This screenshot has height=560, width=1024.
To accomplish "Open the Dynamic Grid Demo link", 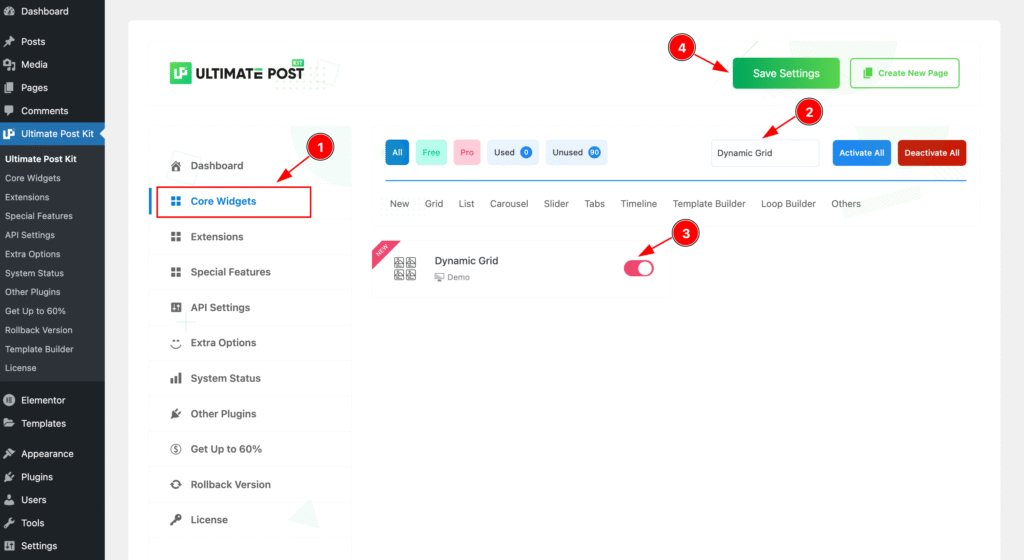I will tap(458, 277).
